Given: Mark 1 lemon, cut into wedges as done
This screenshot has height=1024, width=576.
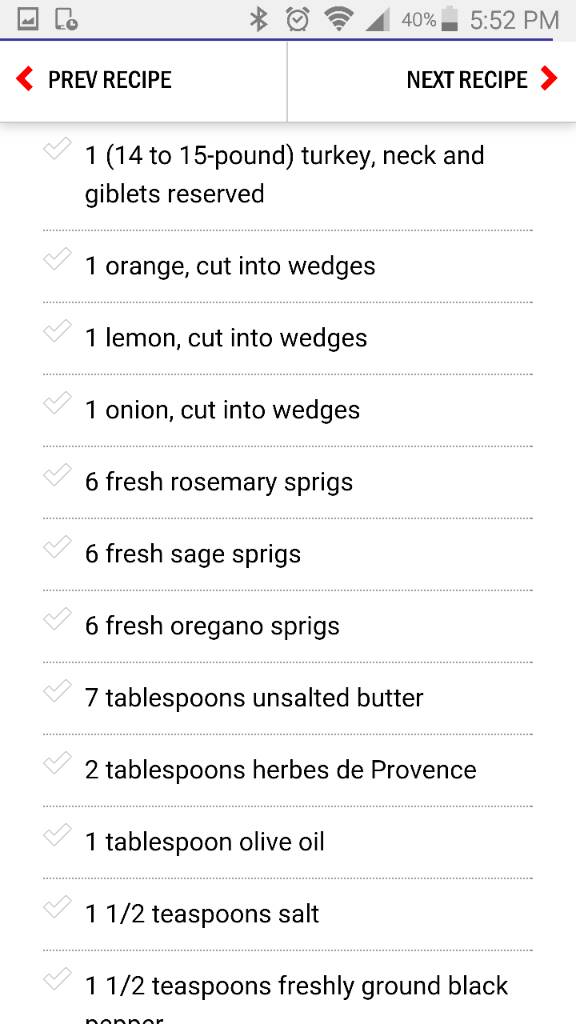Looking at the screenshot, I should click(57, 332).
